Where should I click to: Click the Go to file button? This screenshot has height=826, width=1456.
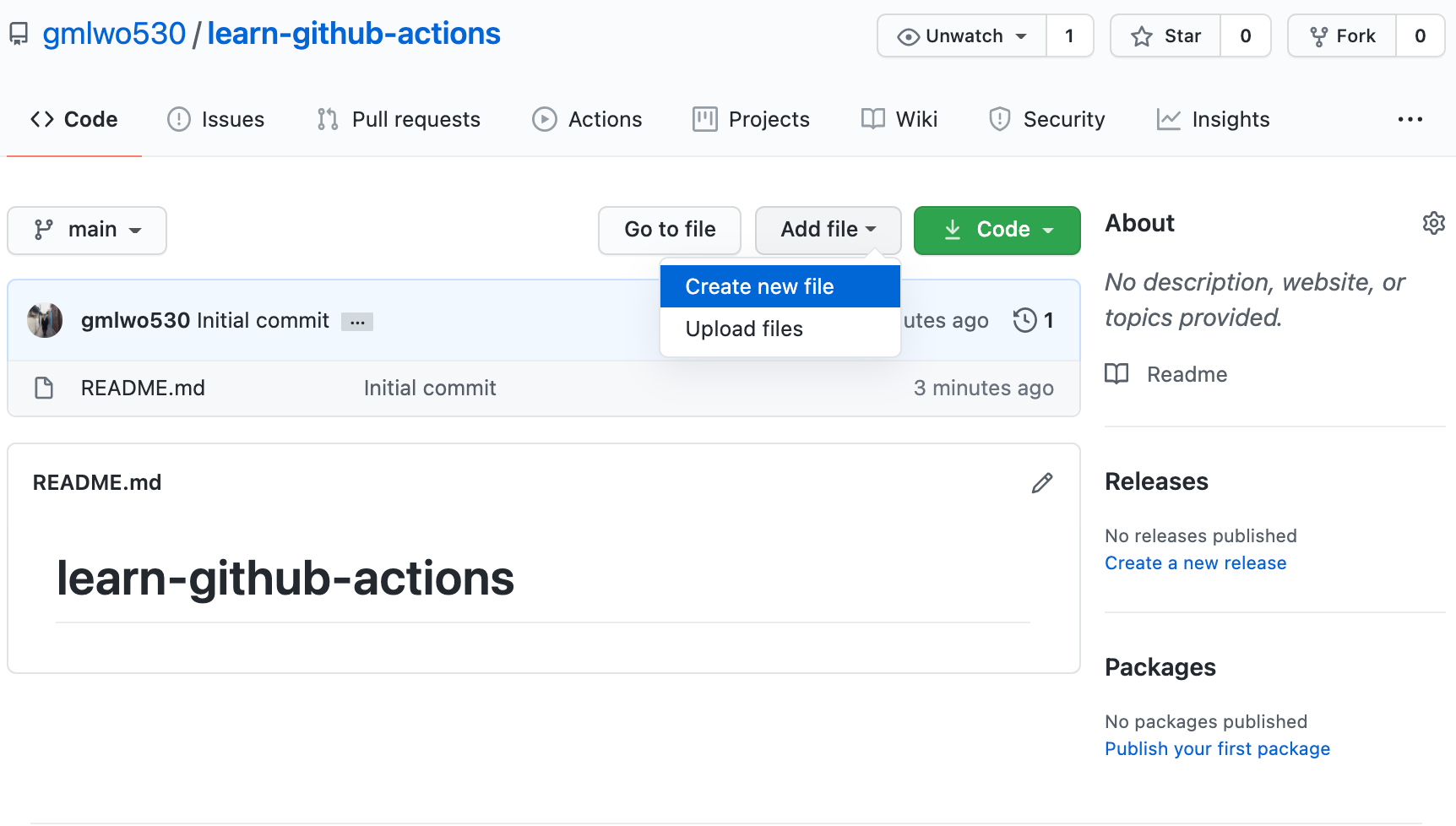(669, 229)
